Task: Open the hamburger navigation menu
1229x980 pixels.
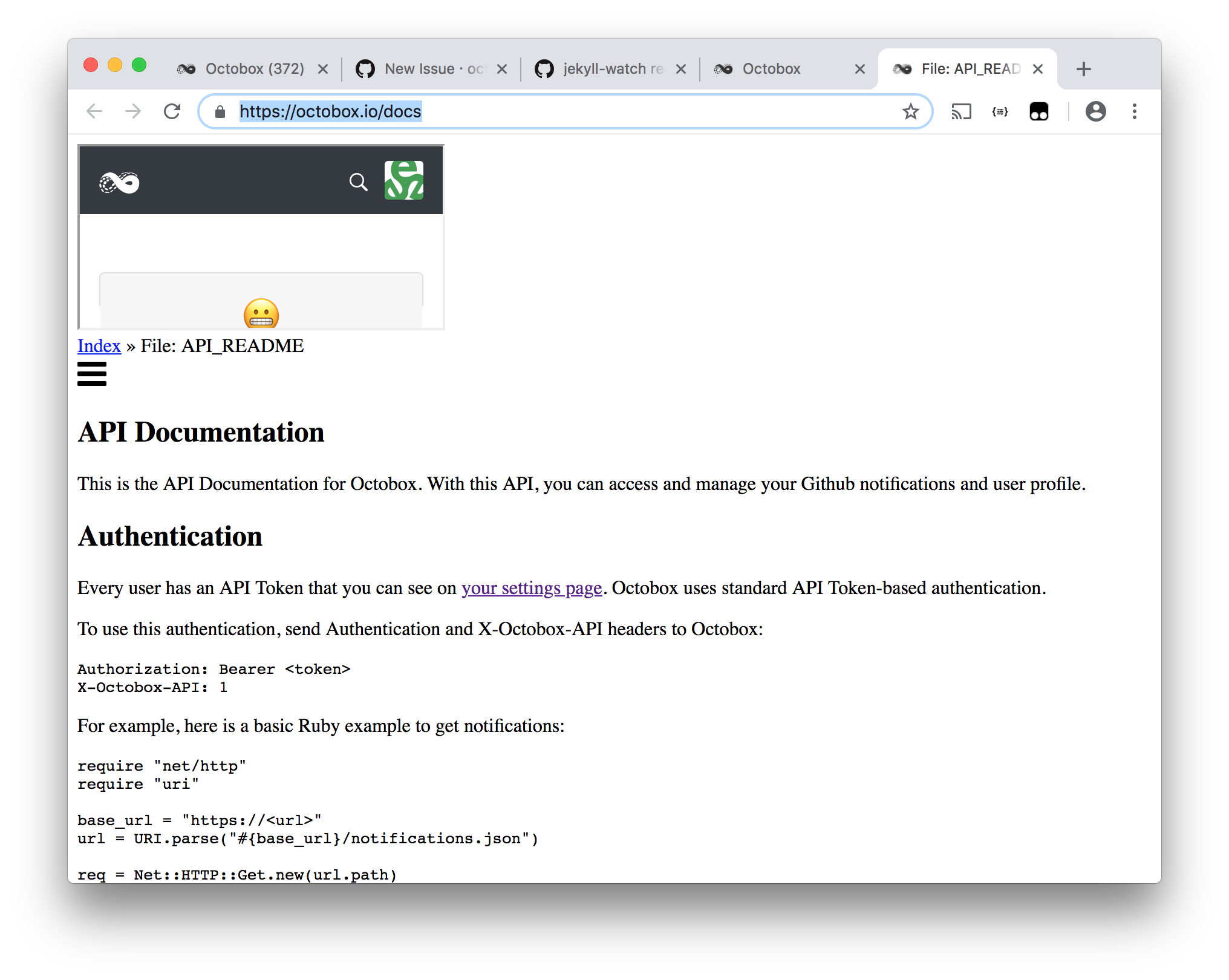Action: coord(91,373)
